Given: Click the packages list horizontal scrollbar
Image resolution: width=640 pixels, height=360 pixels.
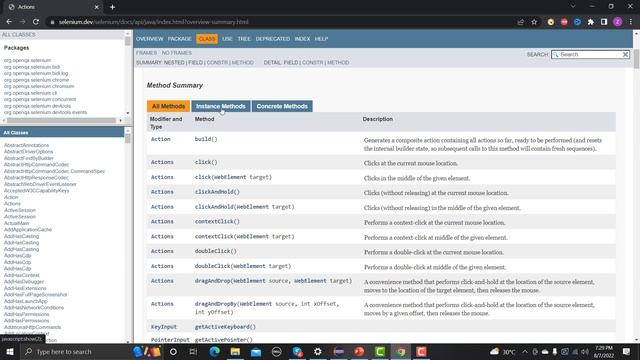Looking at the screenshot, I should coord(61,120).
